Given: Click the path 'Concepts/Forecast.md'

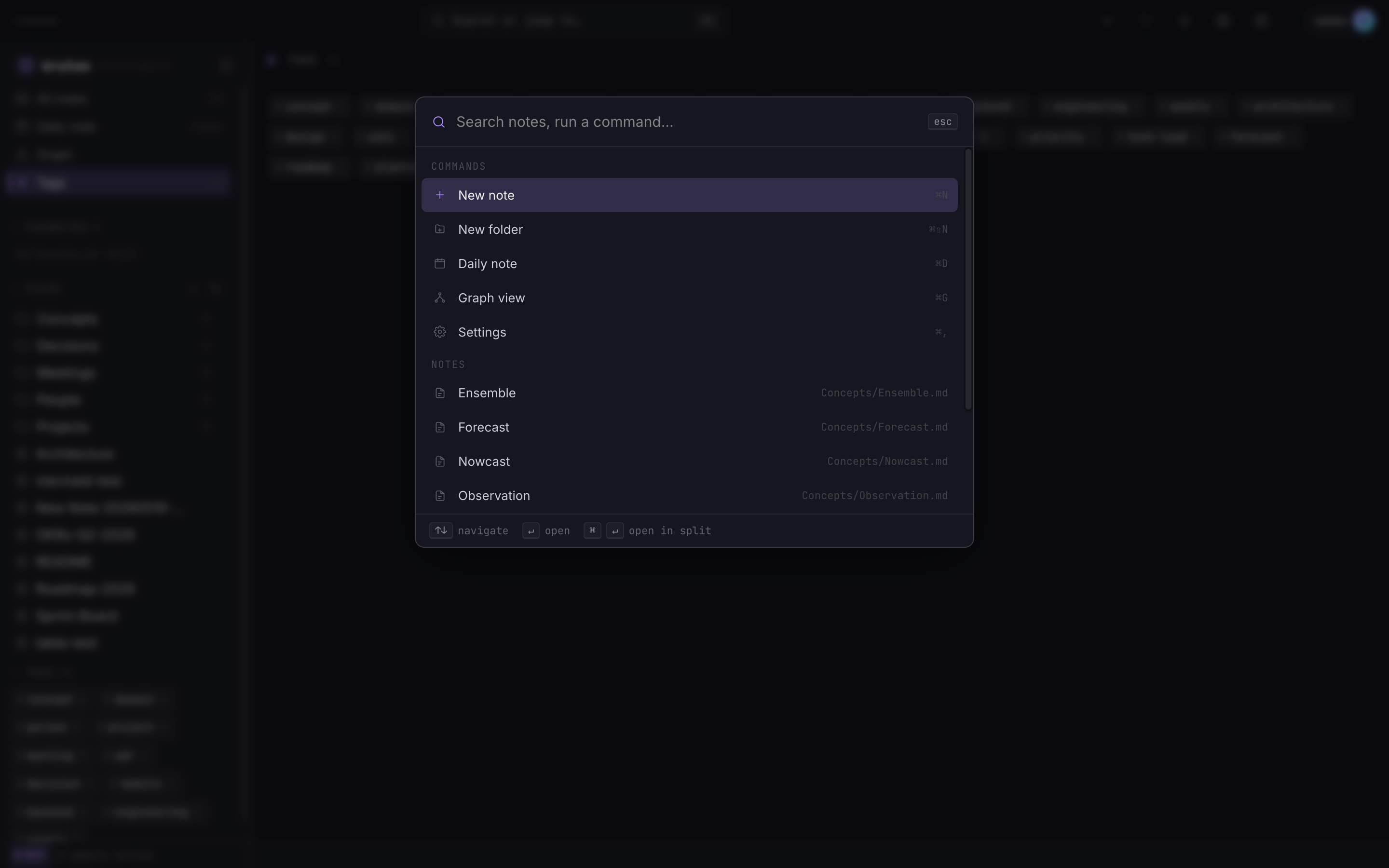Looking at the screenshot, I should click(884, 427).
